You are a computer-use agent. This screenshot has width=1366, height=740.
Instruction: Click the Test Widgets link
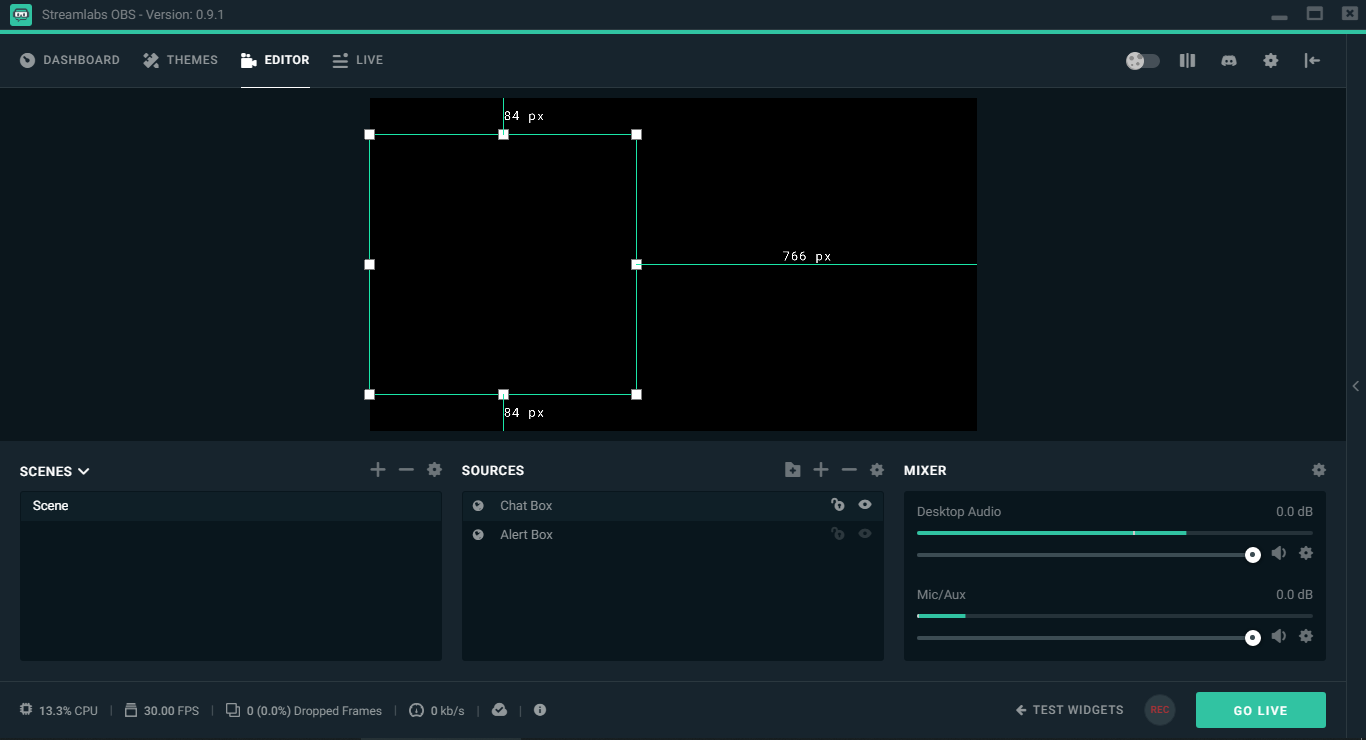[1070, 710]
